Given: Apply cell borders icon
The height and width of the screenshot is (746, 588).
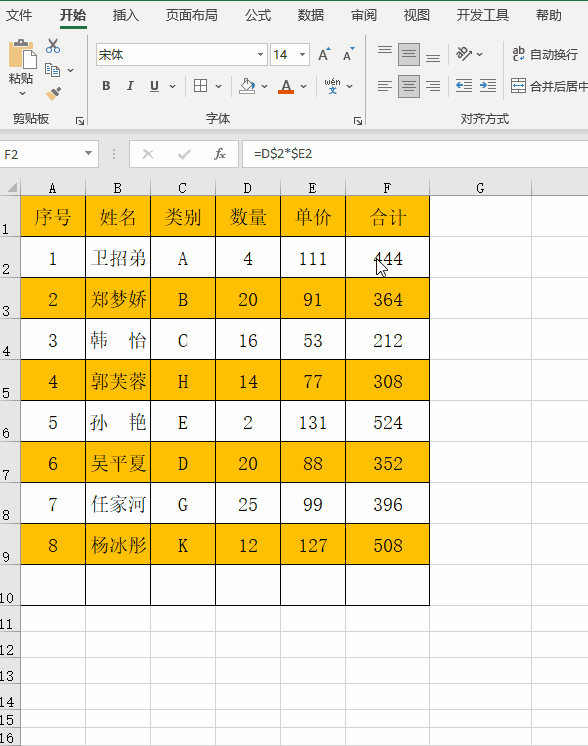Looking at the screenshot, I should [x=200, y=86].
